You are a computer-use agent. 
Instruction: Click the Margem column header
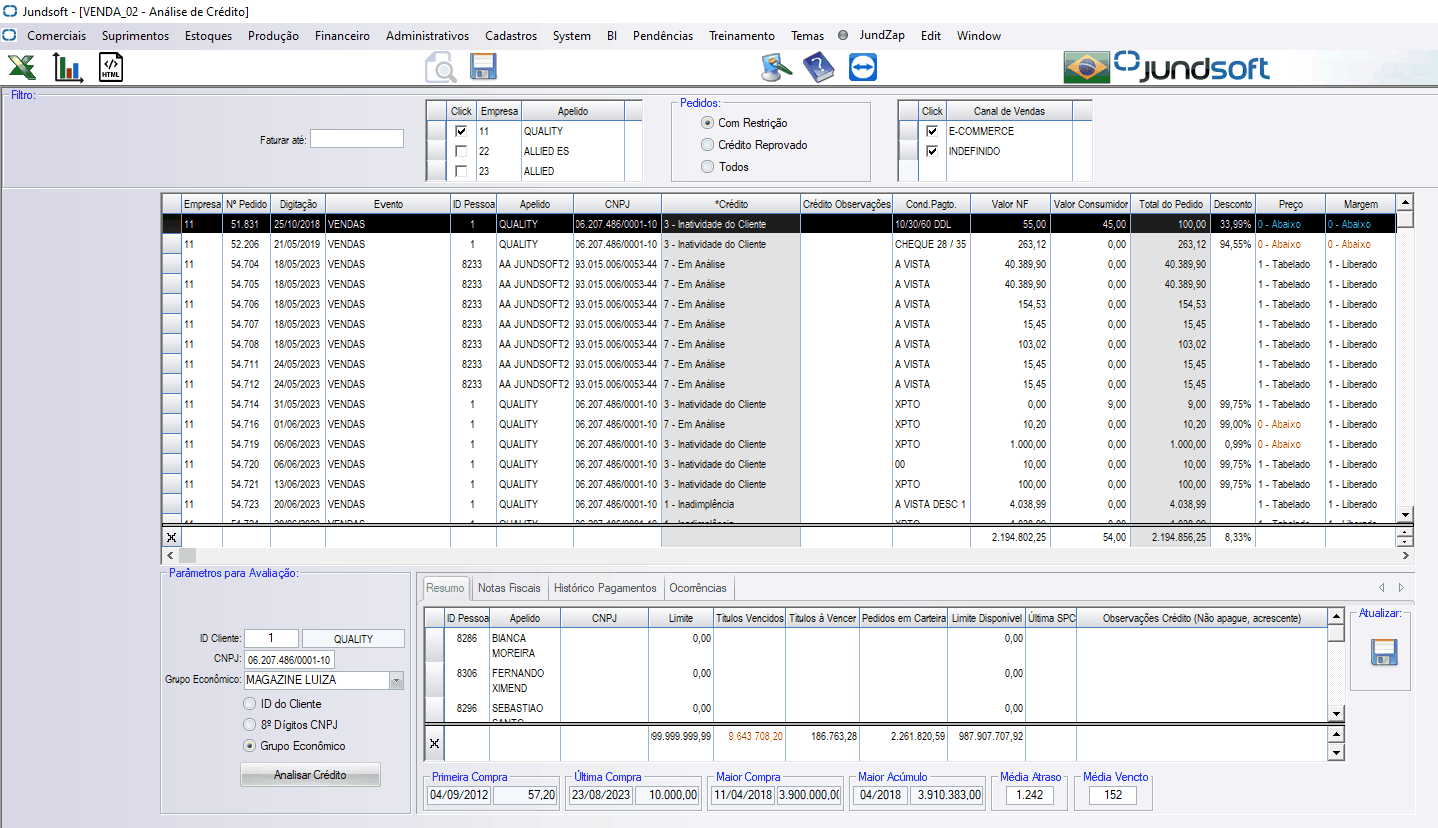(1360, 204)
